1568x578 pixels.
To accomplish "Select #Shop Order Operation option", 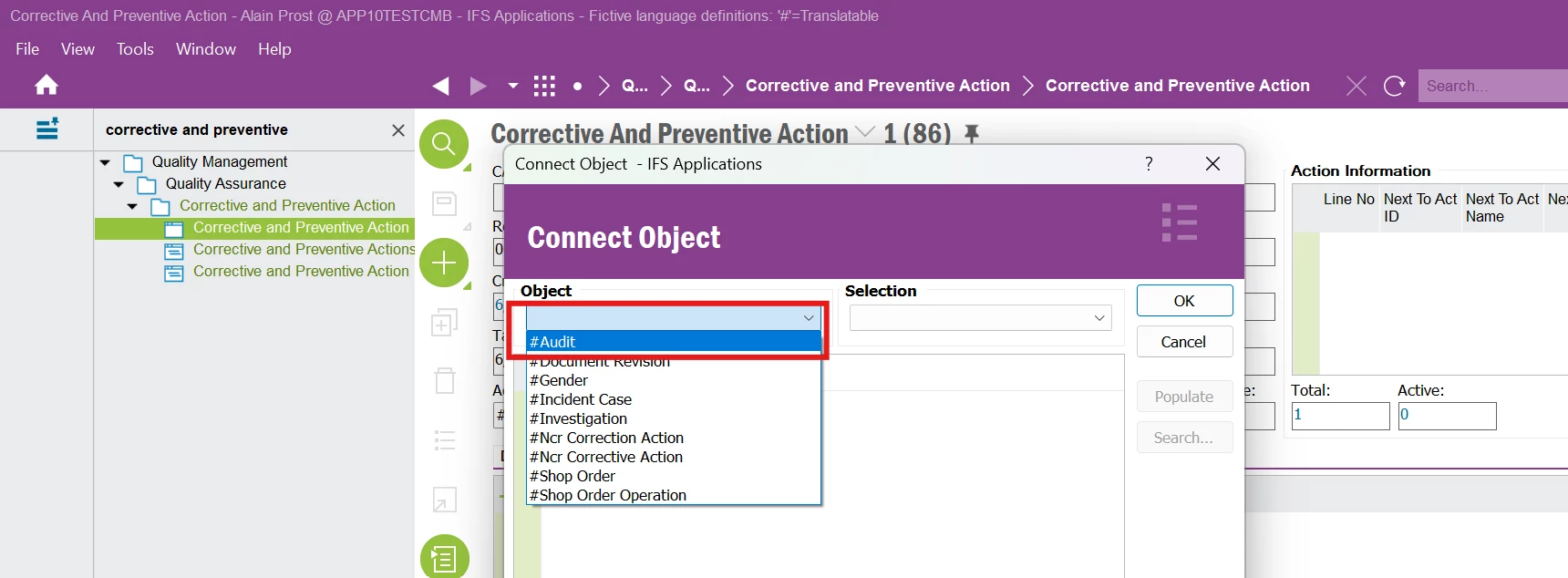I will click(674, 495).
